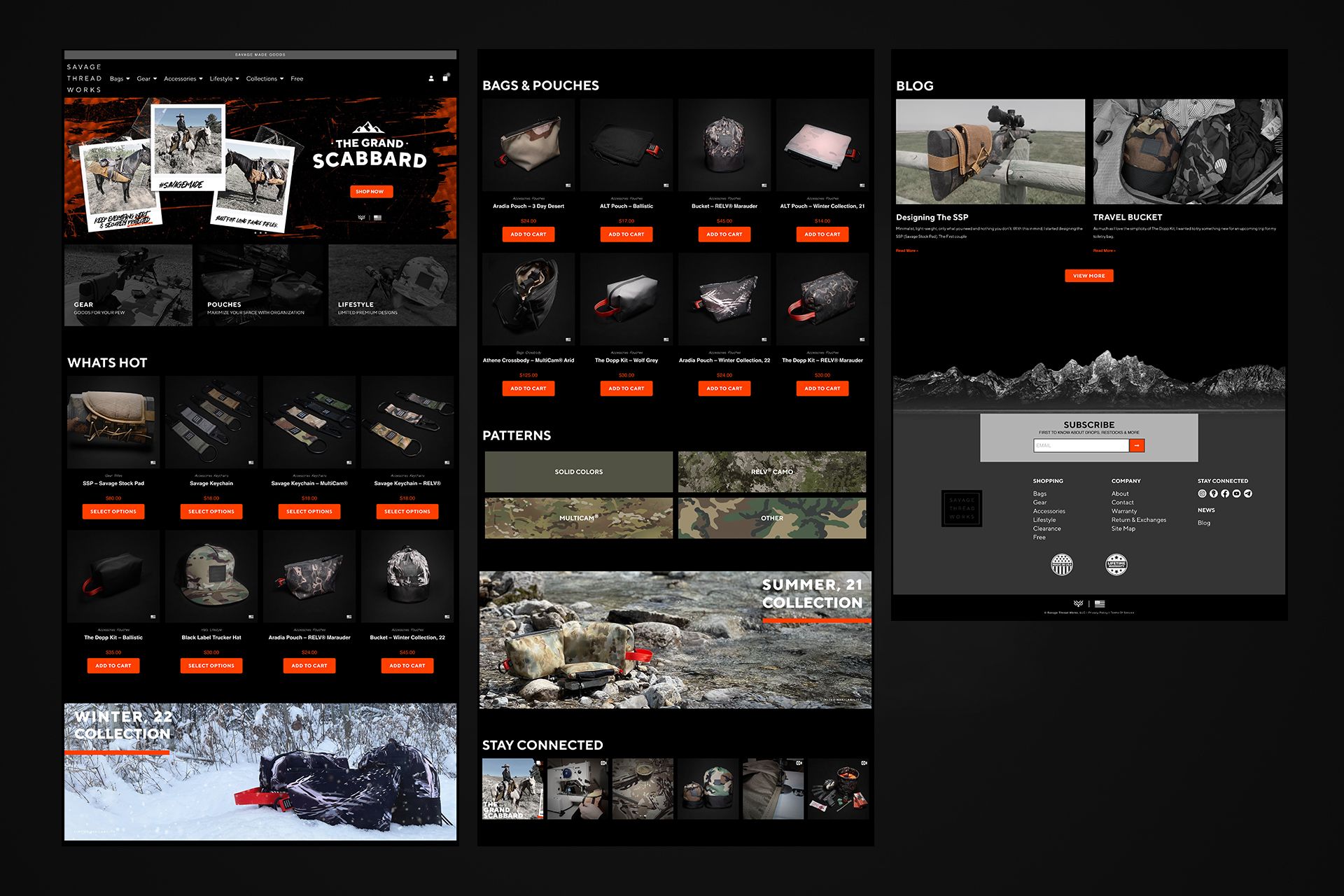This screenshot has width=1344, height=896.
Task: Open the Grand Scabbard Stay Connected thumbnail
Action: (512, 788)
